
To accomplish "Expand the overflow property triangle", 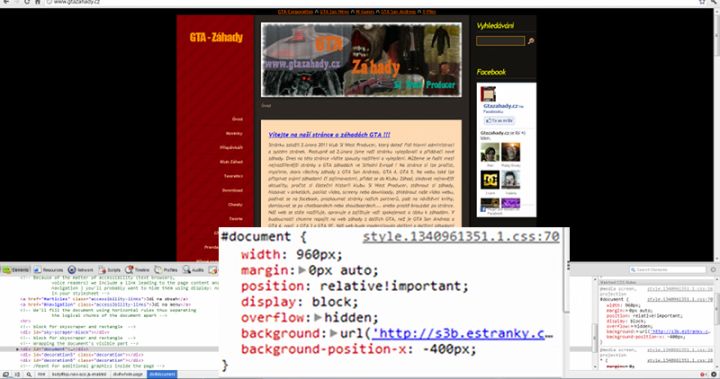I will pos(318,317).
